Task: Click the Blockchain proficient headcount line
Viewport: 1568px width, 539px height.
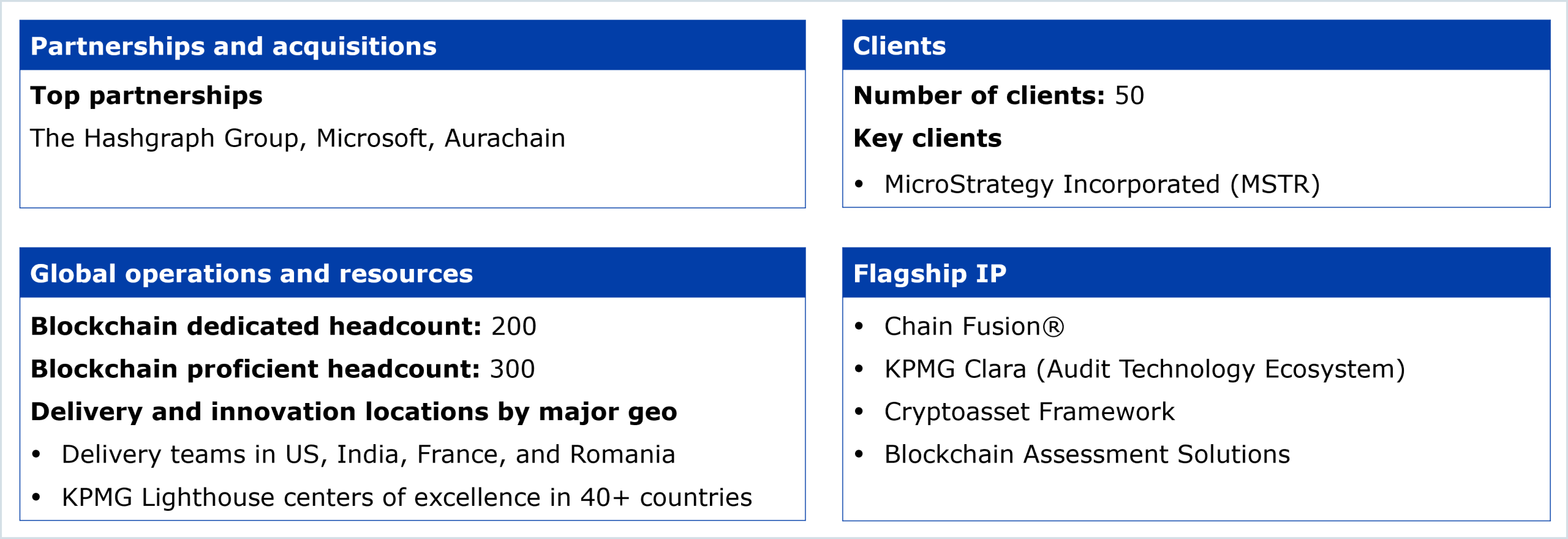Action: click(x=282, y=369)
